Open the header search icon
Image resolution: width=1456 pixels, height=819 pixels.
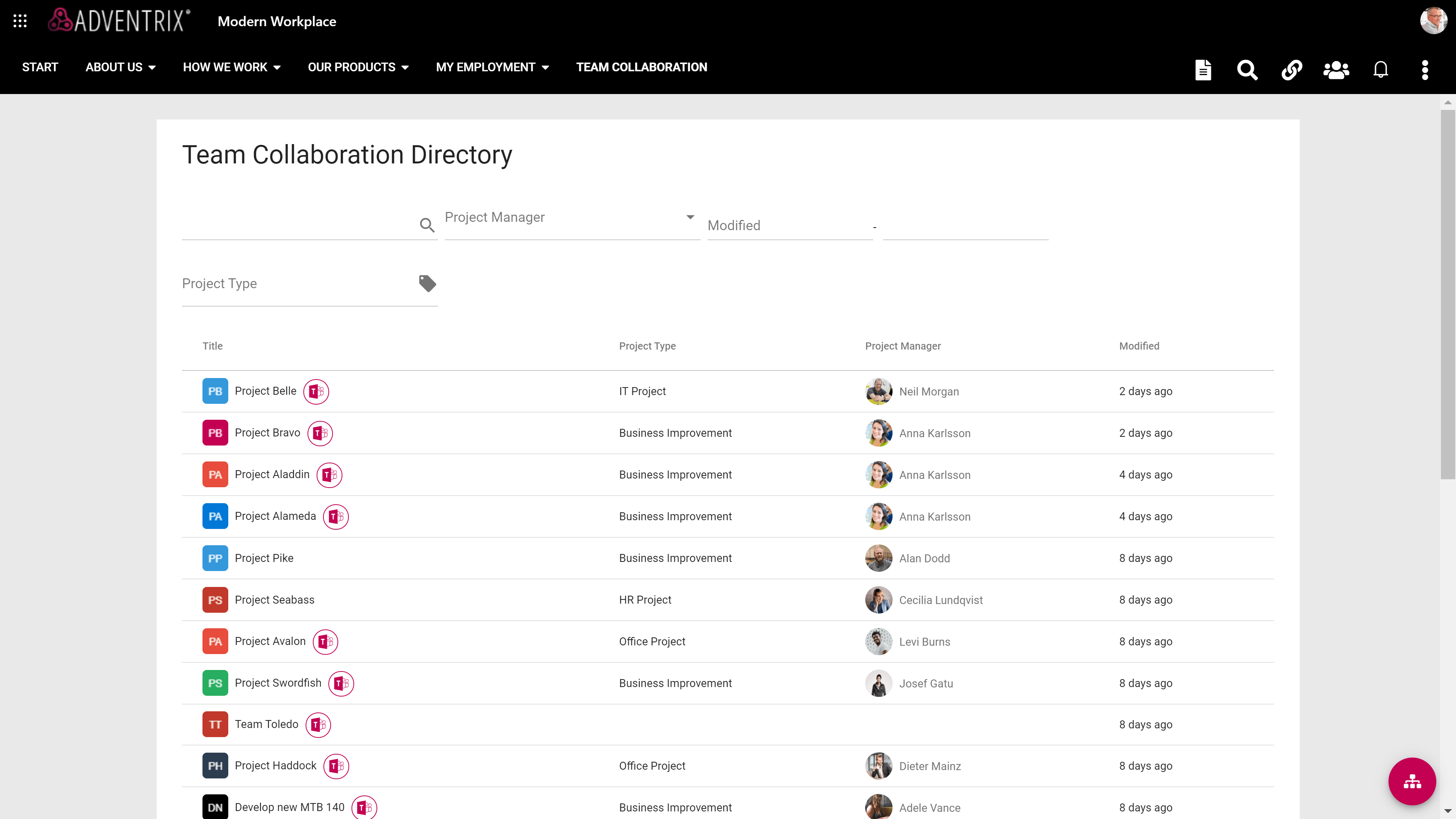point(1247,69)
